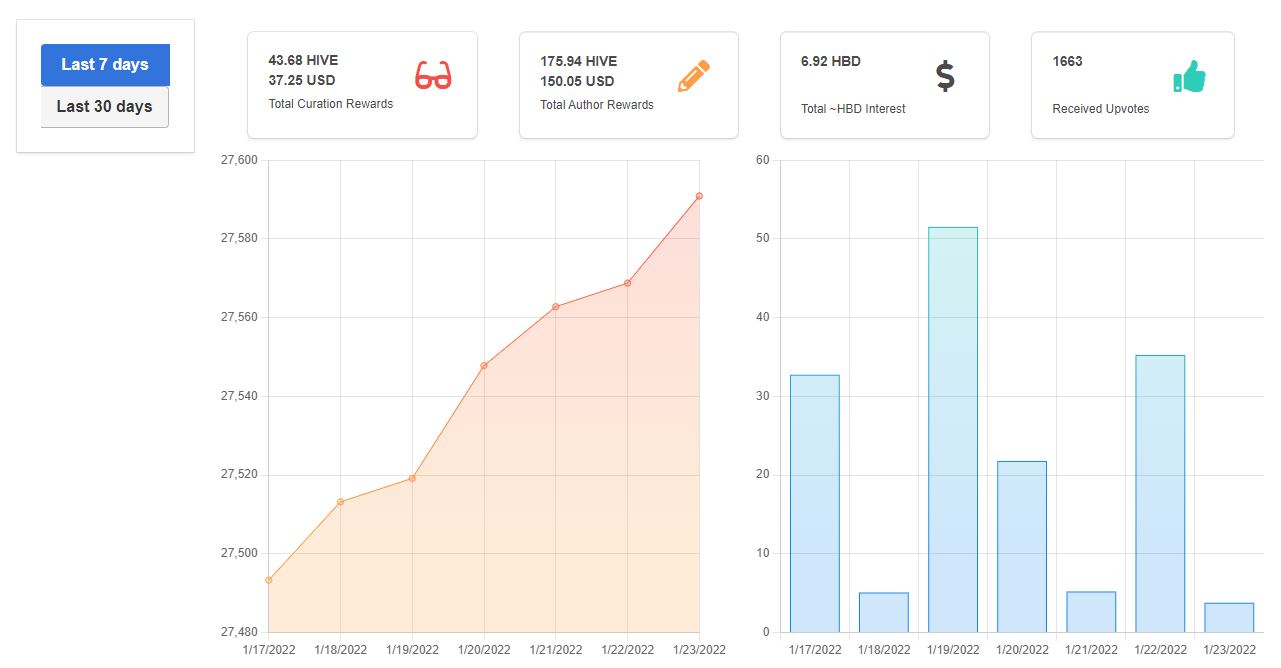Open the Received Upvotes card

1133,85
